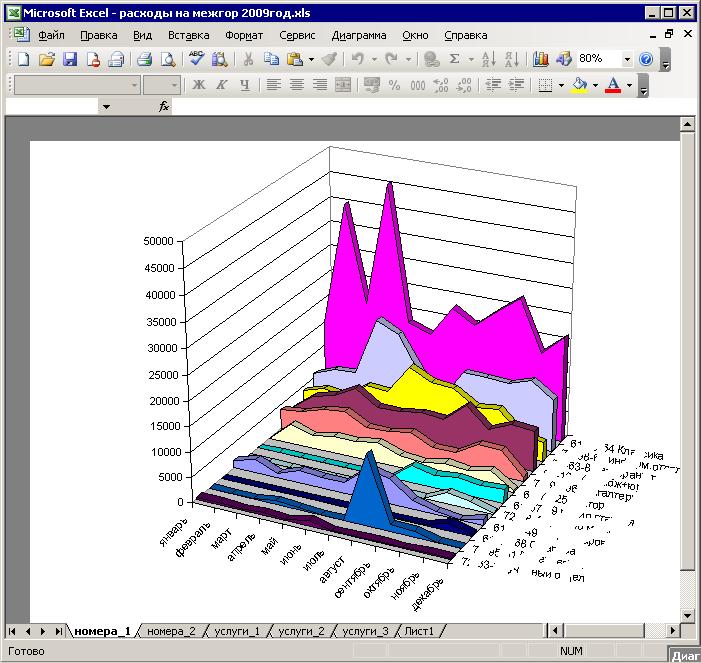The image size is (701, 663).
Task: Open the Chart Wizard icon
Action: [x=541, y=59]
